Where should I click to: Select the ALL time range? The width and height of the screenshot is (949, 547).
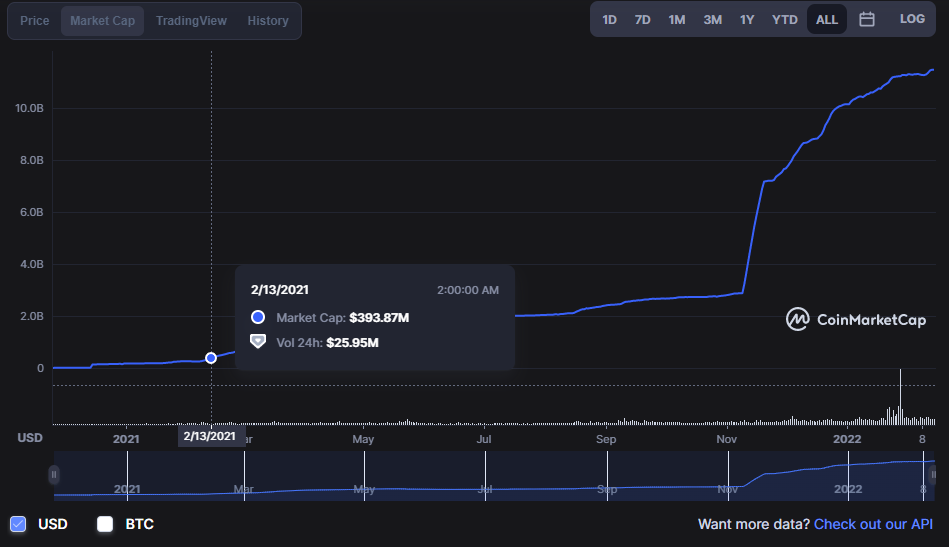[827, 19]
